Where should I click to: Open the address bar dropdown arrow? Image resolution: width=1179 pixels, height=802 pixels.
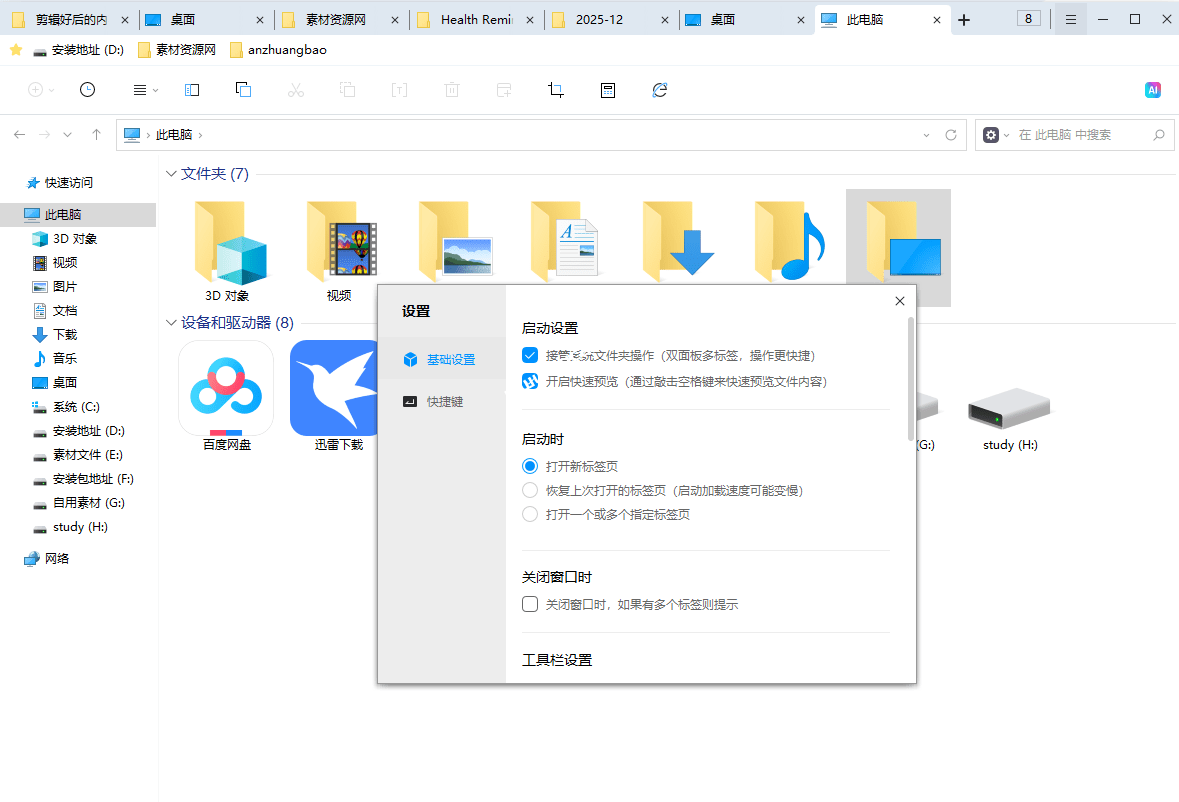pos(925,134)
